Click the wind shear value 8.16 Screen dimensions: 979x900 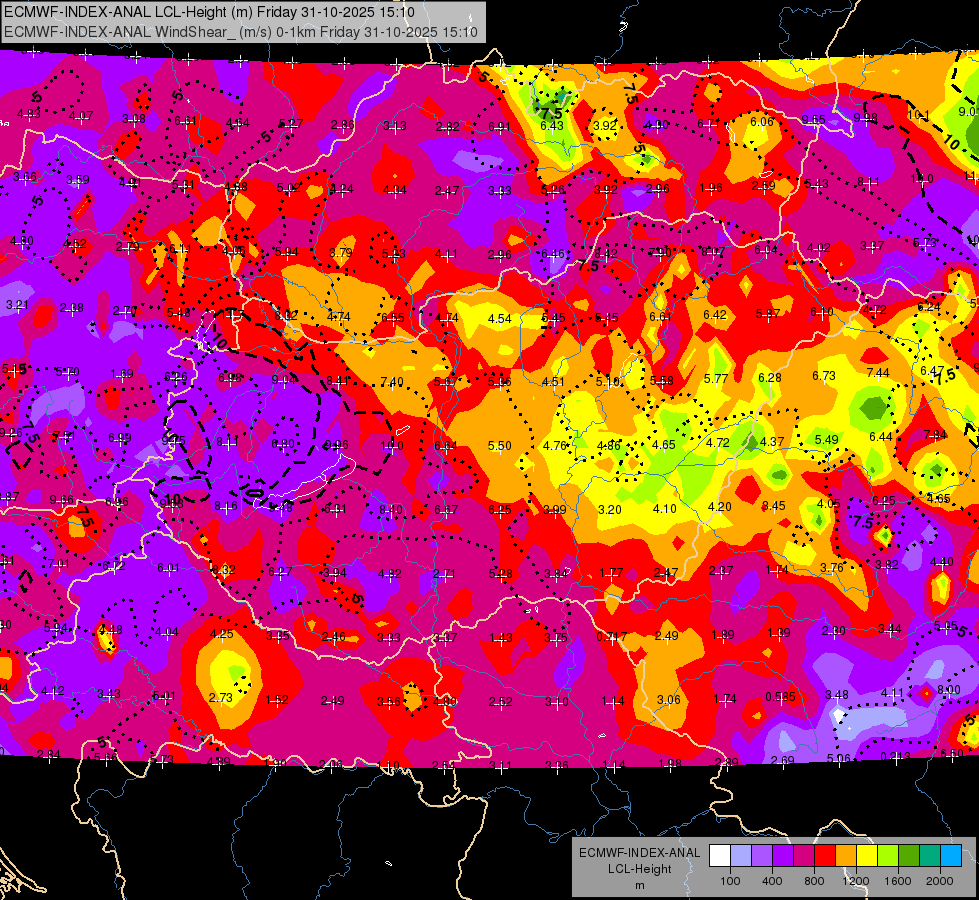(225, 506)
